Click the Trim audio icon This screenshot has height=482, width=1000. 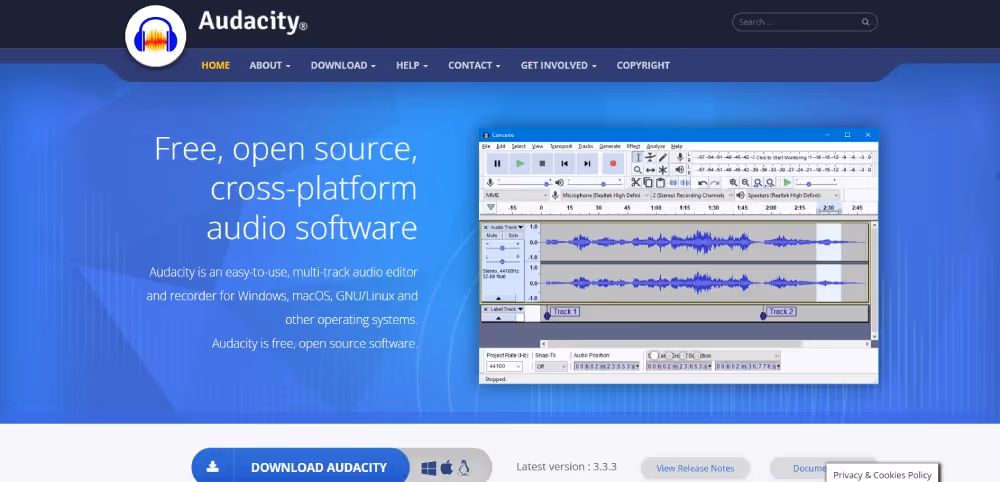click(673, 183)
